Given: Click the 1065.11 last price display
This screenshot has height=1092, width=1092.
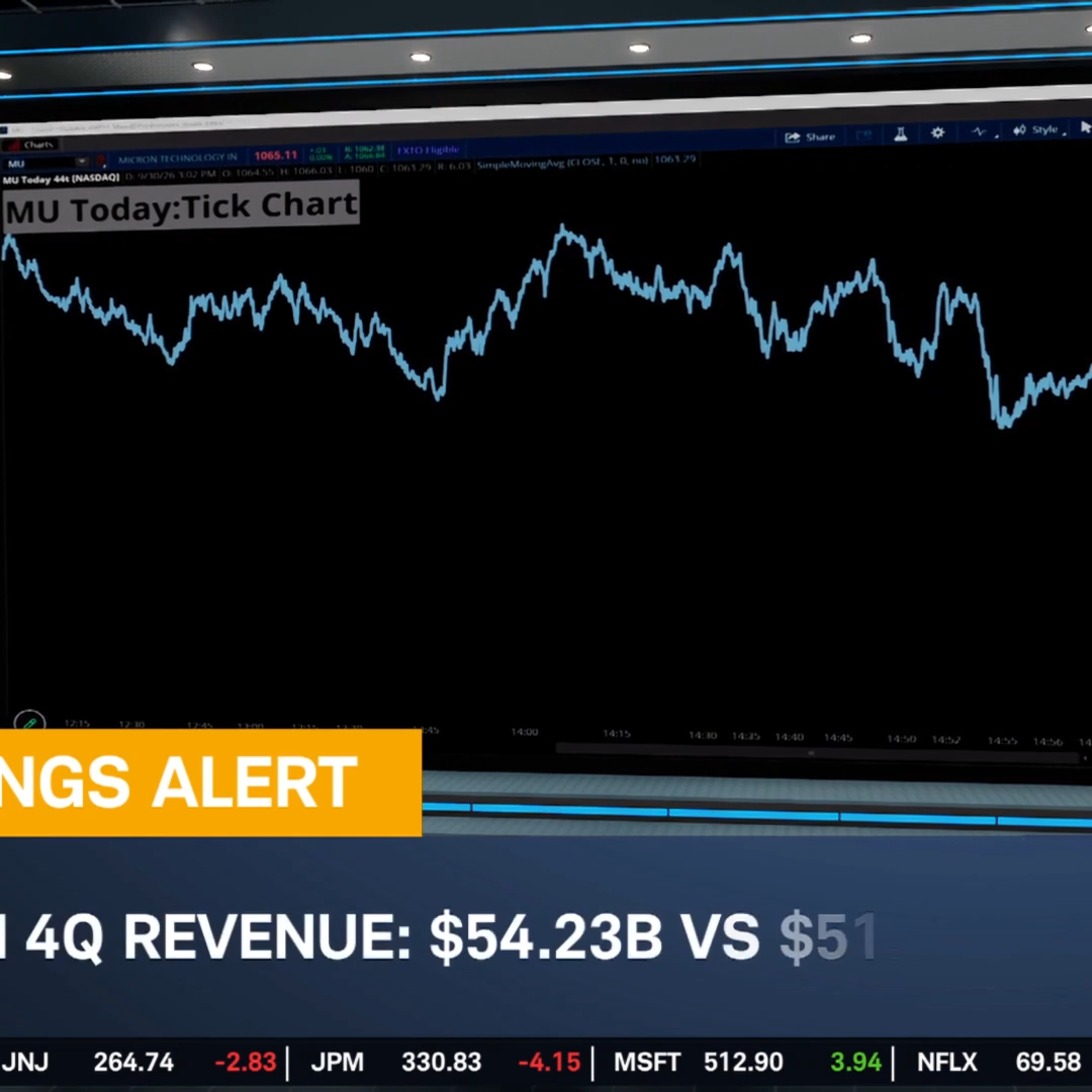Looking at the screenshot, I should [275, 155].
